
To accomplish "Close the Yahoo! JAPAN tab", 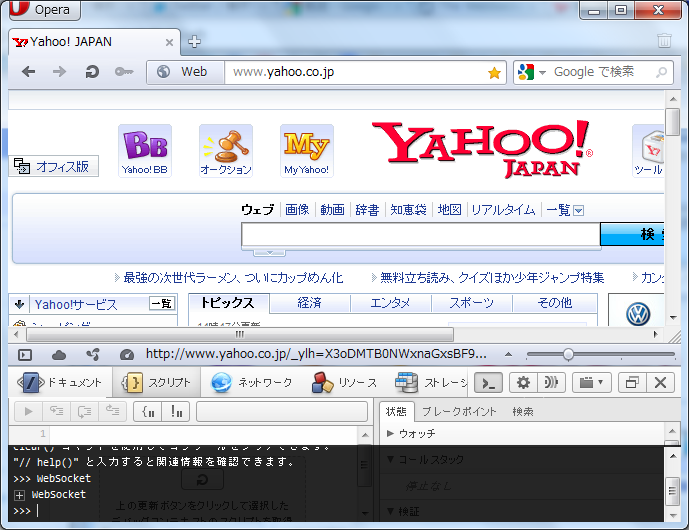I will tap(169, 42).
